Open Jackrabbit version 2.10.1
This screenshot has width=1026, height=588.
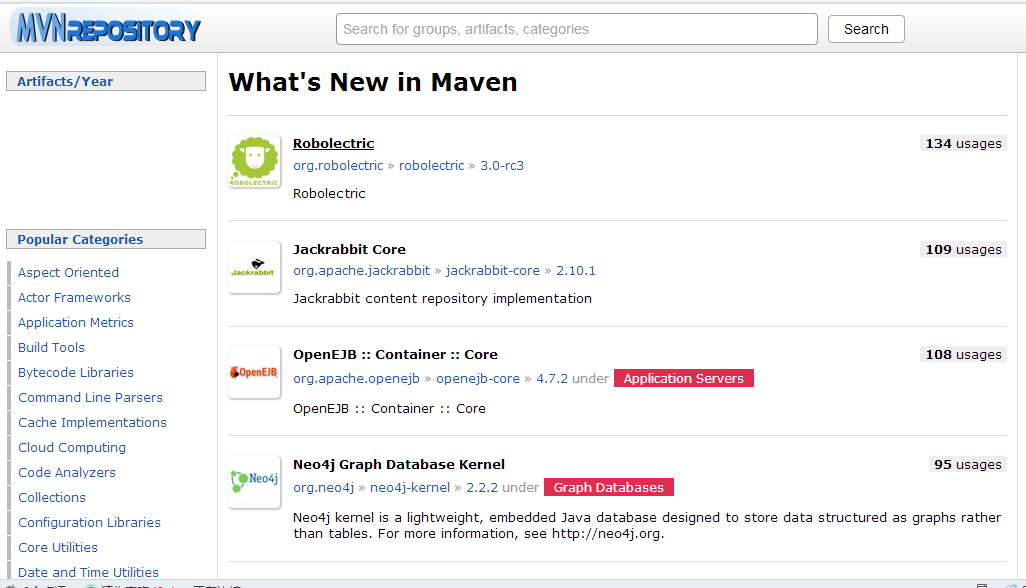tap(576, 271)
